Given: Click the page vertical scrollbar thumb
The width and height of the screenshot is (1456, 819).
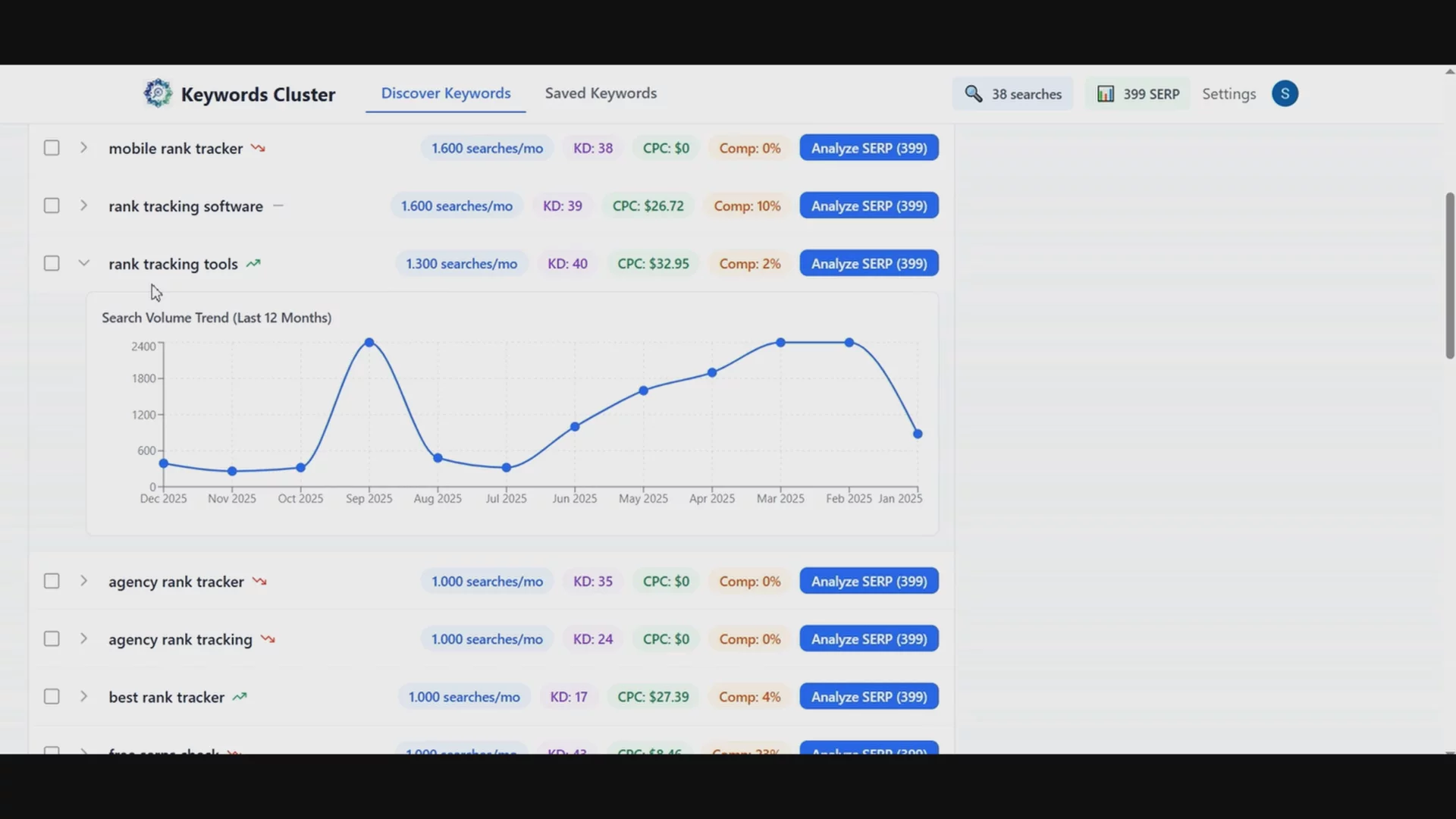Looking at the screenshot, I should click(1450, 276).
